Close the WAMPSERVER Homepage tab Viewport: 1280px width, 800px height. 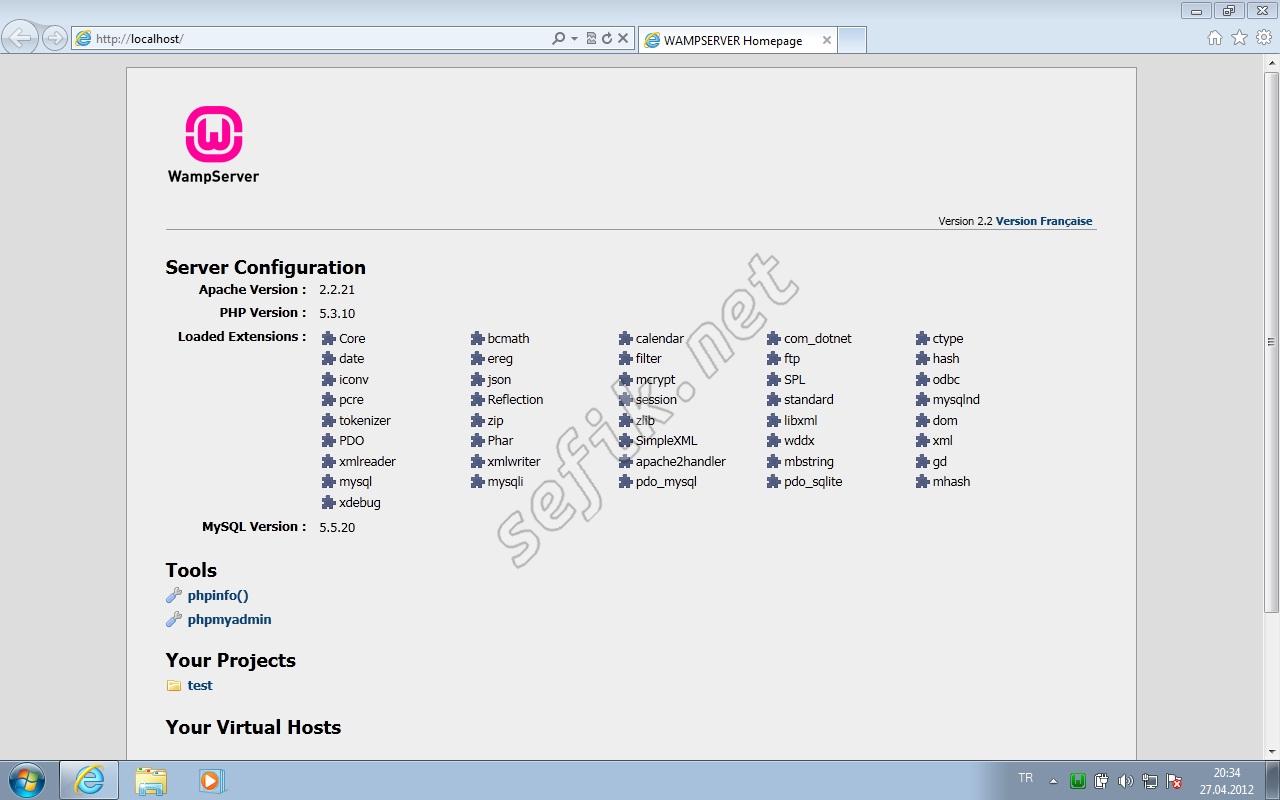click(x=827, y=40)
